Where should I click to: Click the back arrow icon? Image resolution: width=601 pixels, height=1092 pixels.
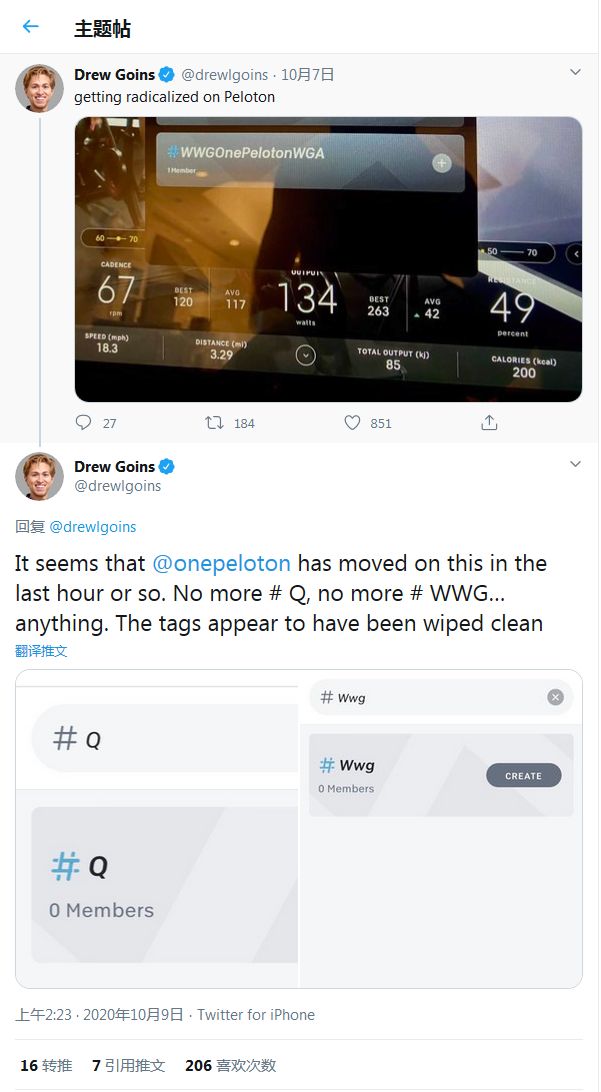coord(30,27)
